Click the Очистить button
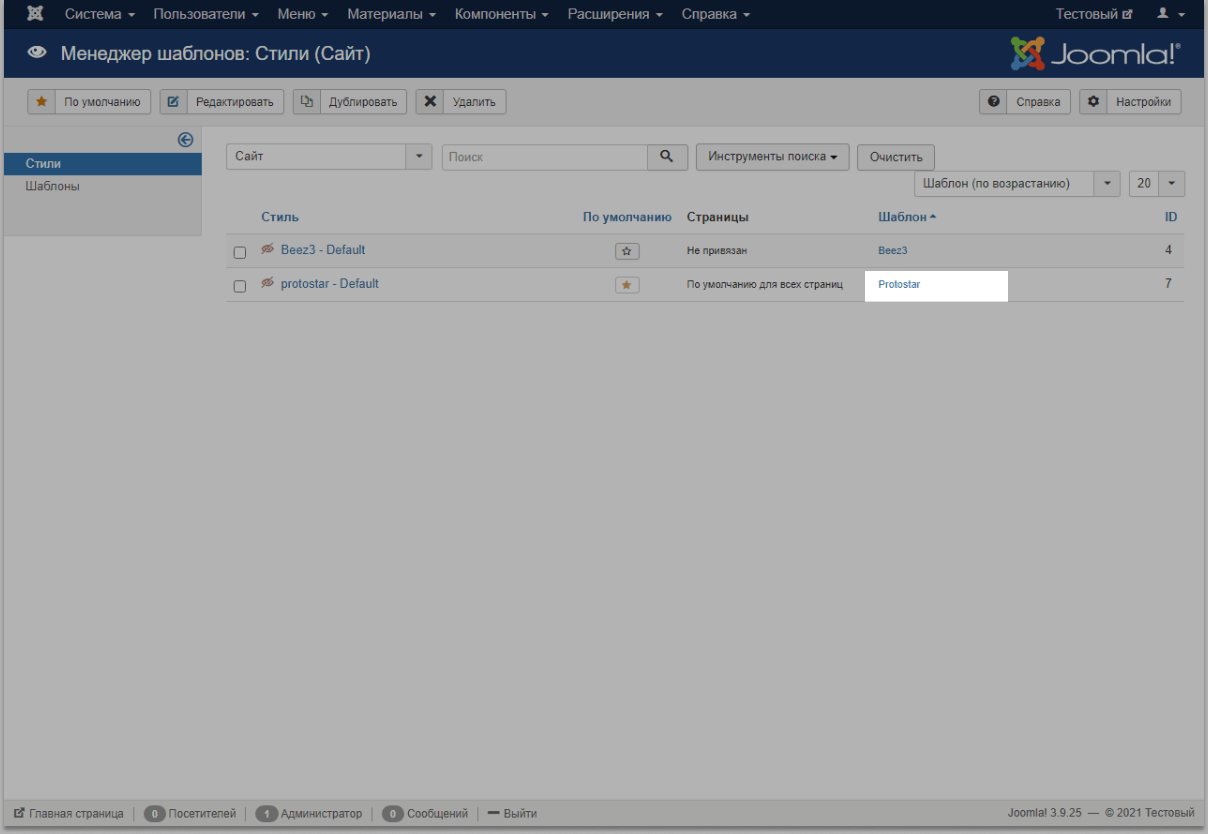Viewport: 1208px width, 834px height. coord(896,158)
